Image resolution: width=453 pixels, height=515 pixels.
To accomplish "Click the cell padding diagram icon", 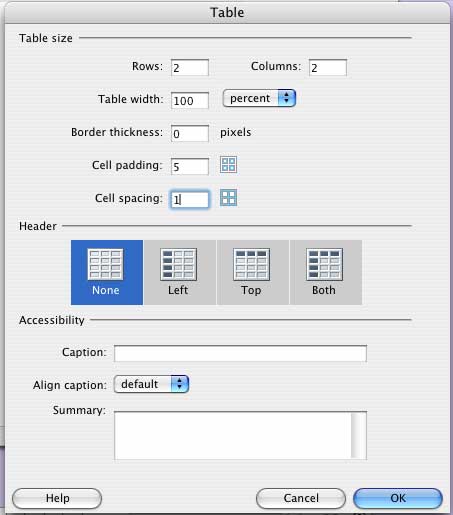I will coord(228,165).
